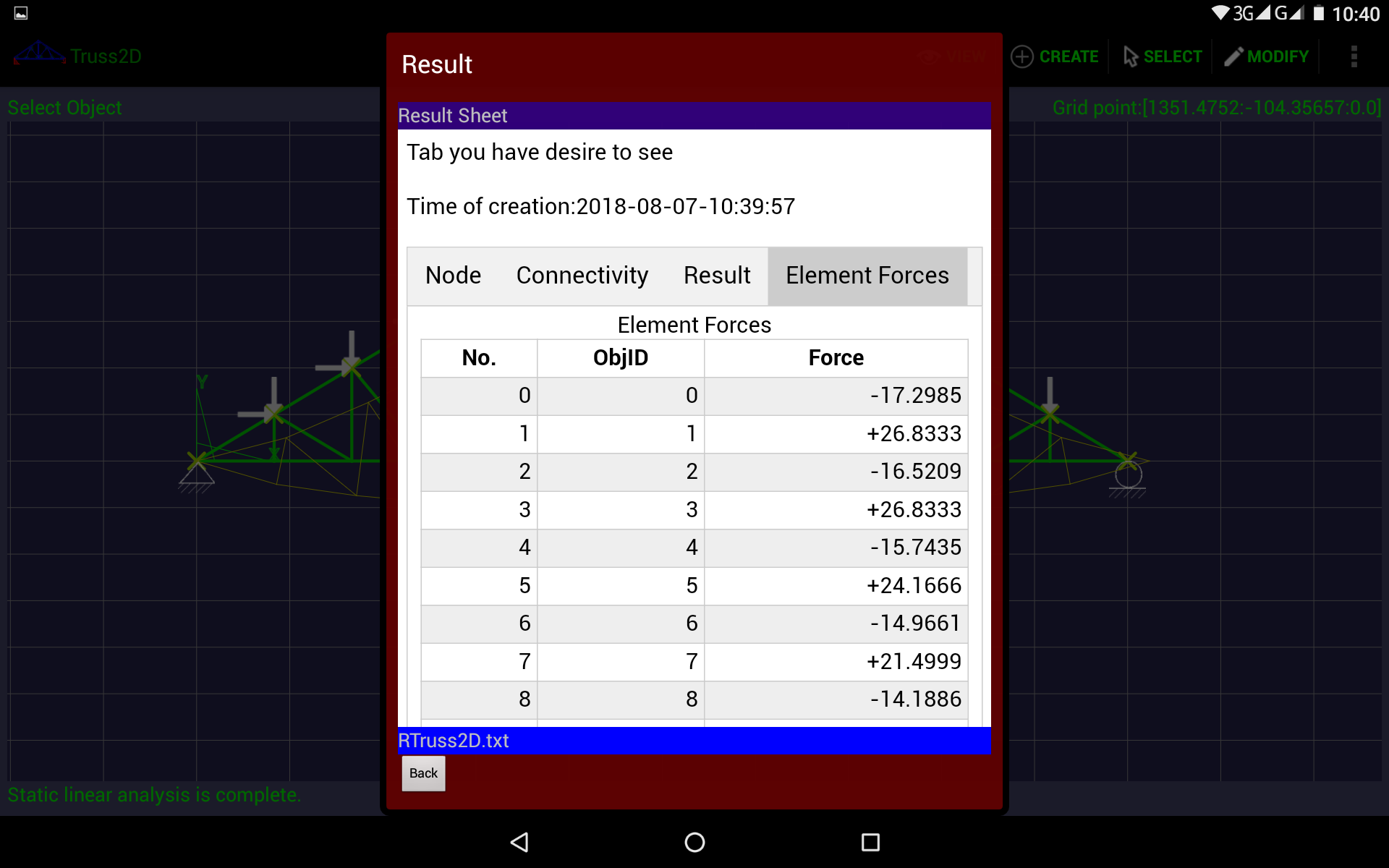This screenshot has width=1389, height=868.
Task: Switch to the Node tab
Action: point(453,276)
